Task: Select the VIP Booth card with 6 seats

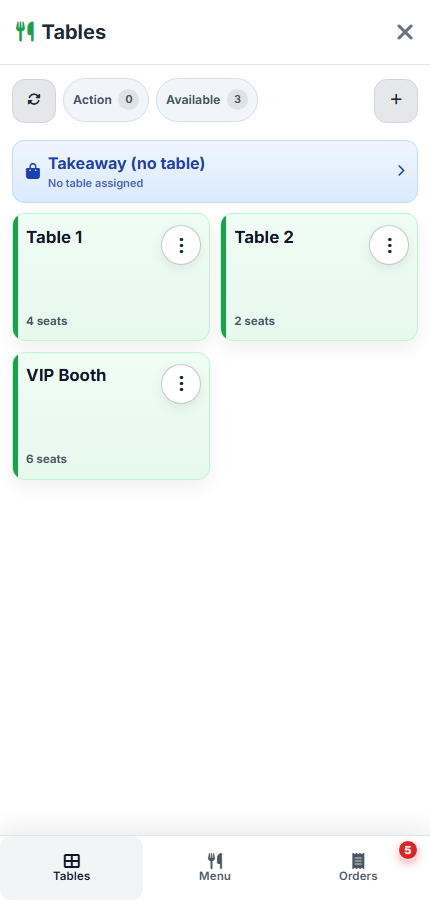Action: pyautogui.click(x=111, y=416)
